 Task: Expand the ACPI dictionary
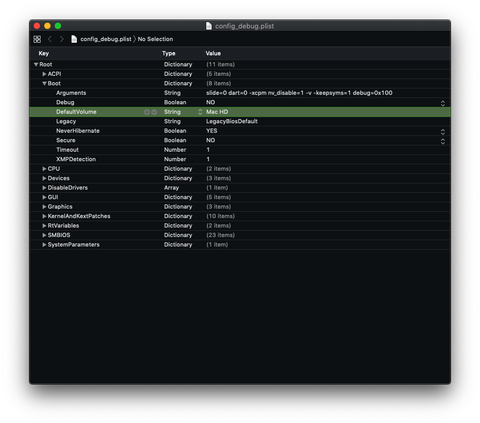tap(44, 74)
